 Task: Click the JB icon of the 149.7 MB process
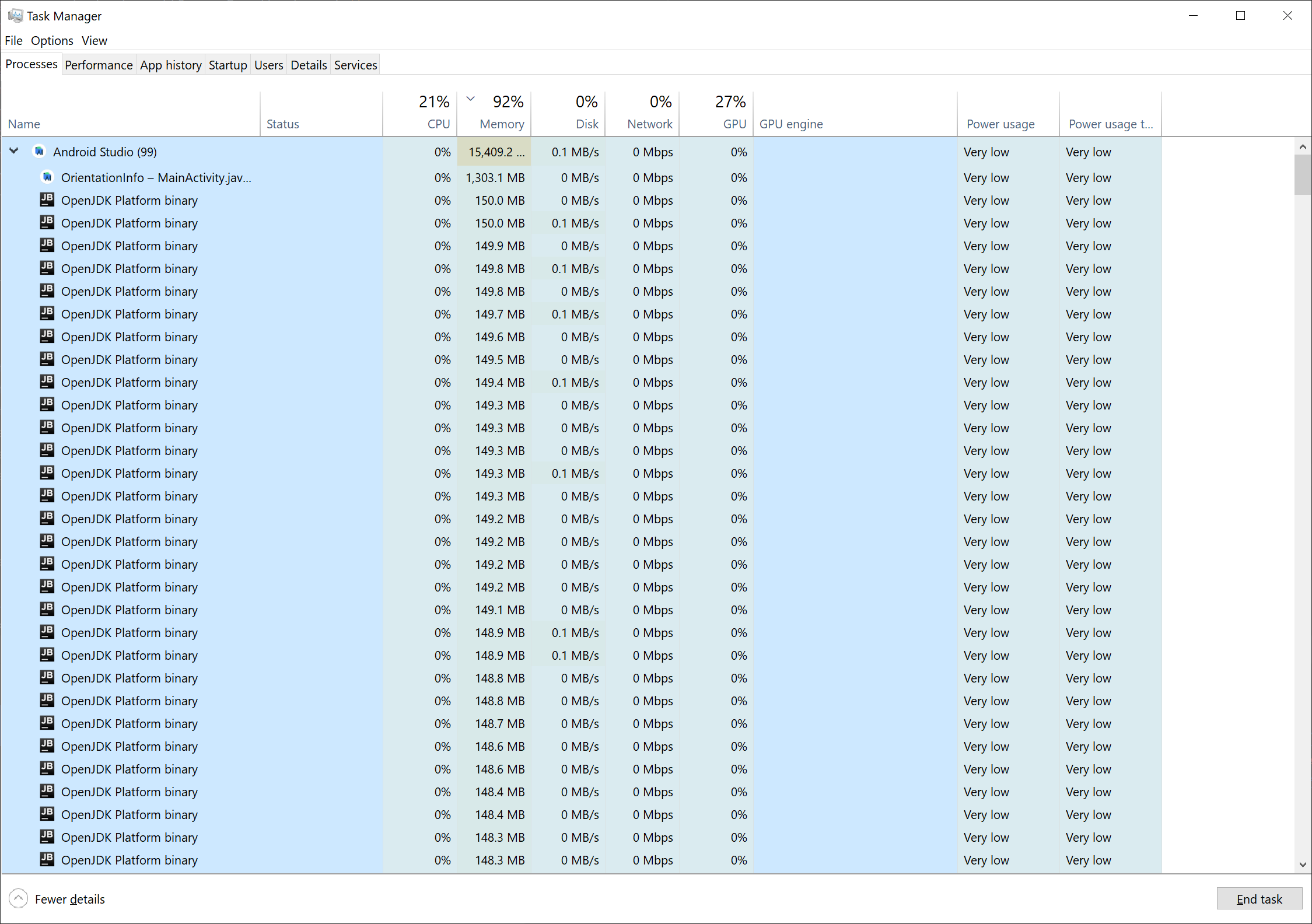pos(47,313)
